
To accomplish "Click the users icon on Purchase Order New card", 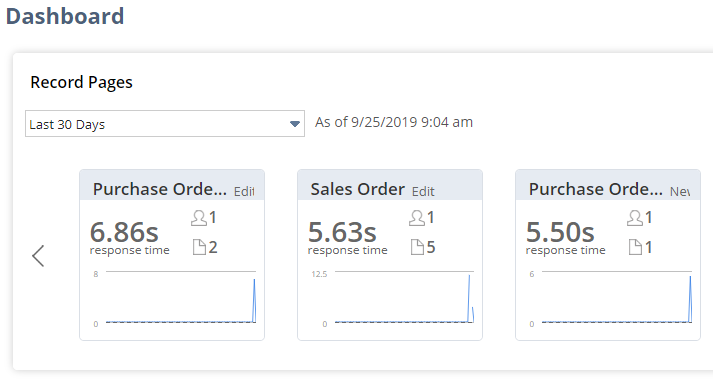I will (x=635, y=218).
